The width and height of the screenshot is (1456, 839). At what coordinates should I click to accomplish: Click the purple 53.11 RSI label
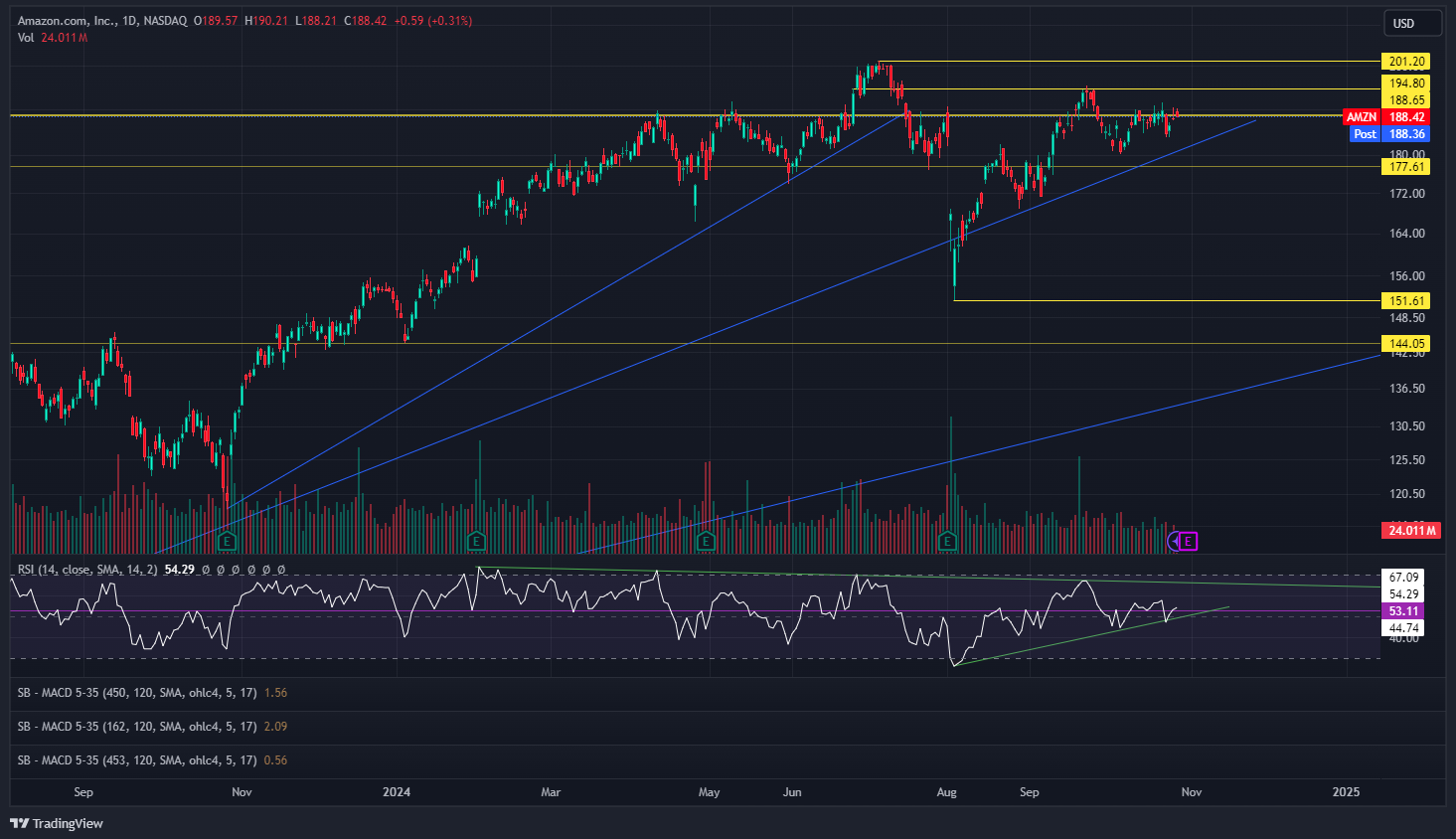tap(1403, 611)
